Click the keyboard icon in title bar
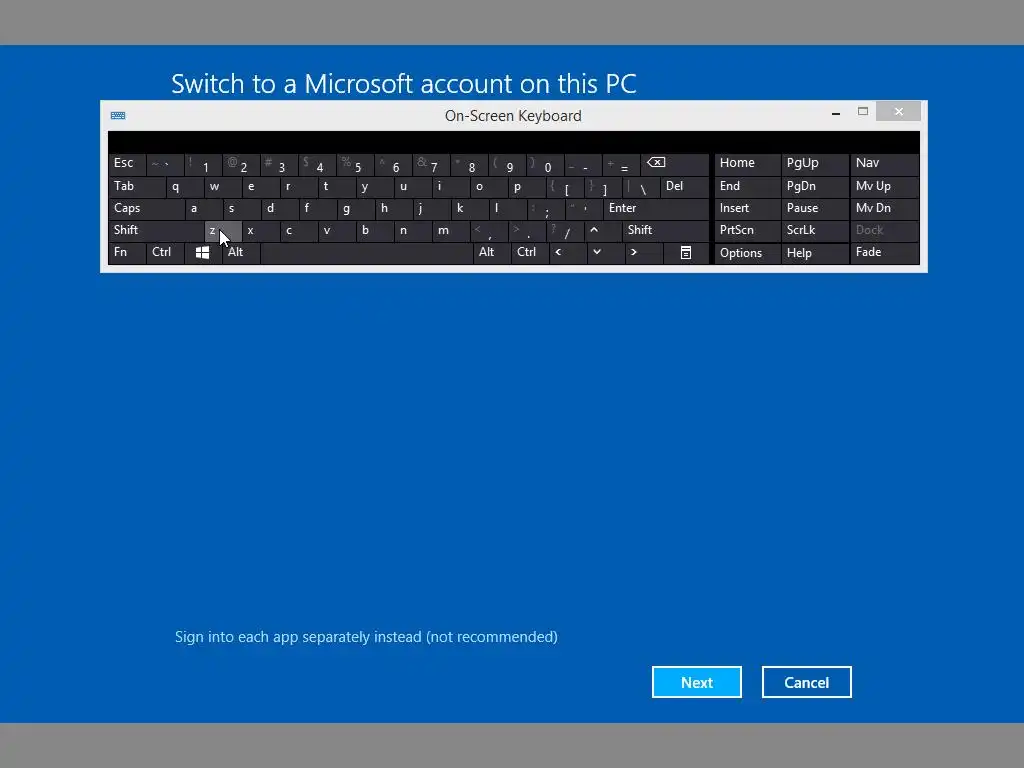This screenshot has width=1024, height=768. (x=118, y=116)
